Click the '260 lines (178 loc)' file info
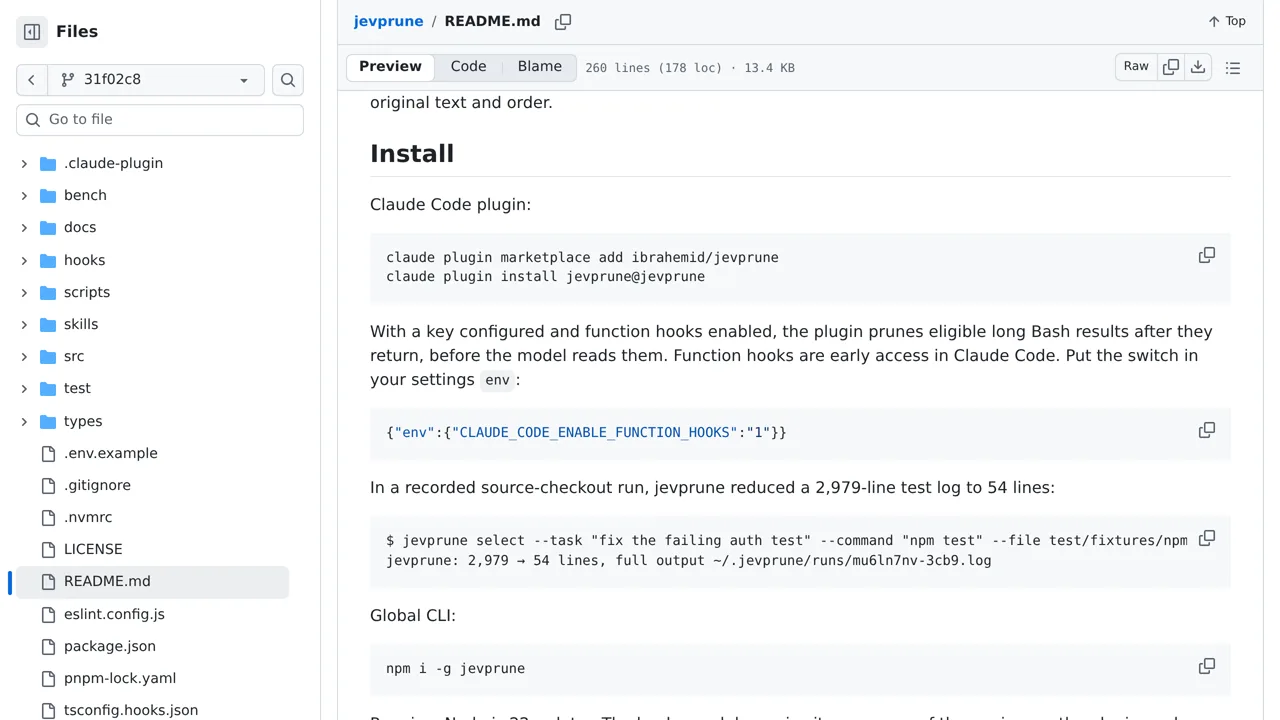This screenshot has height=720, width=1280. click(x=653, y=68)
